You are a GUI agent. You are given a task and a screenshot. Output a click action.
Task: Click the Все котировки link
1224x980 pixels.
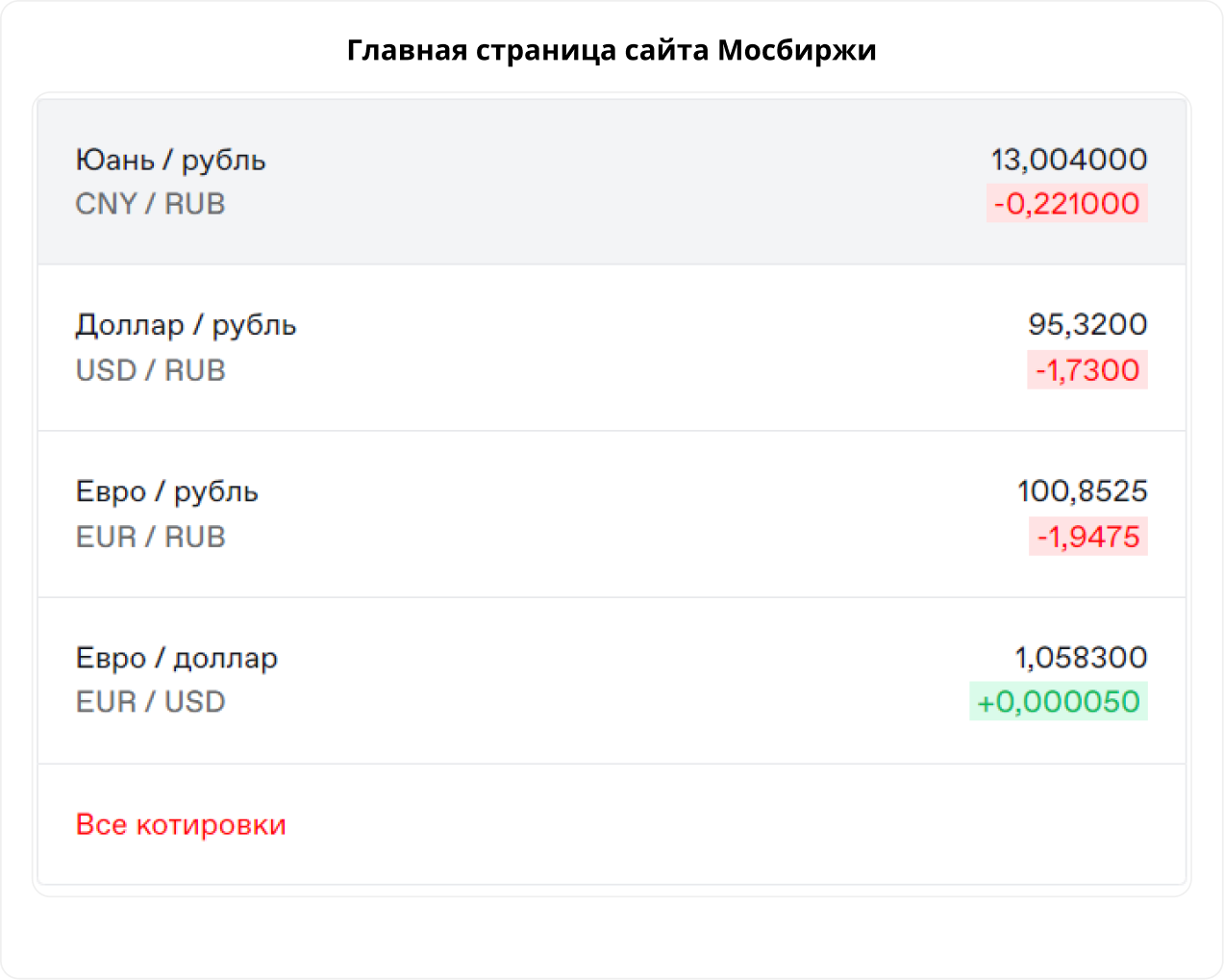[x=181, y=825]
